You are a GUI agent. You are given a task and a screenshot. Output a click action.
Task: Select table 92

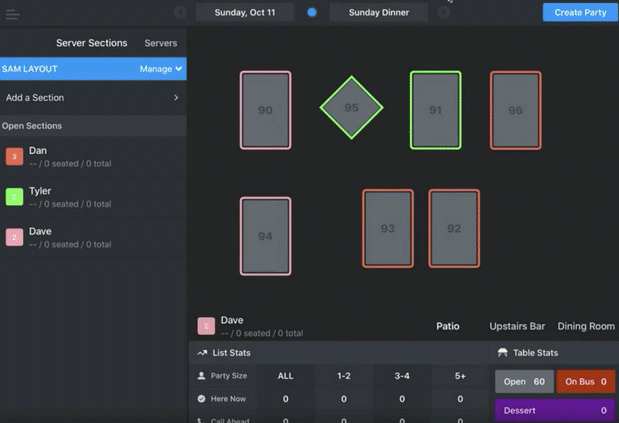[454, 228]
